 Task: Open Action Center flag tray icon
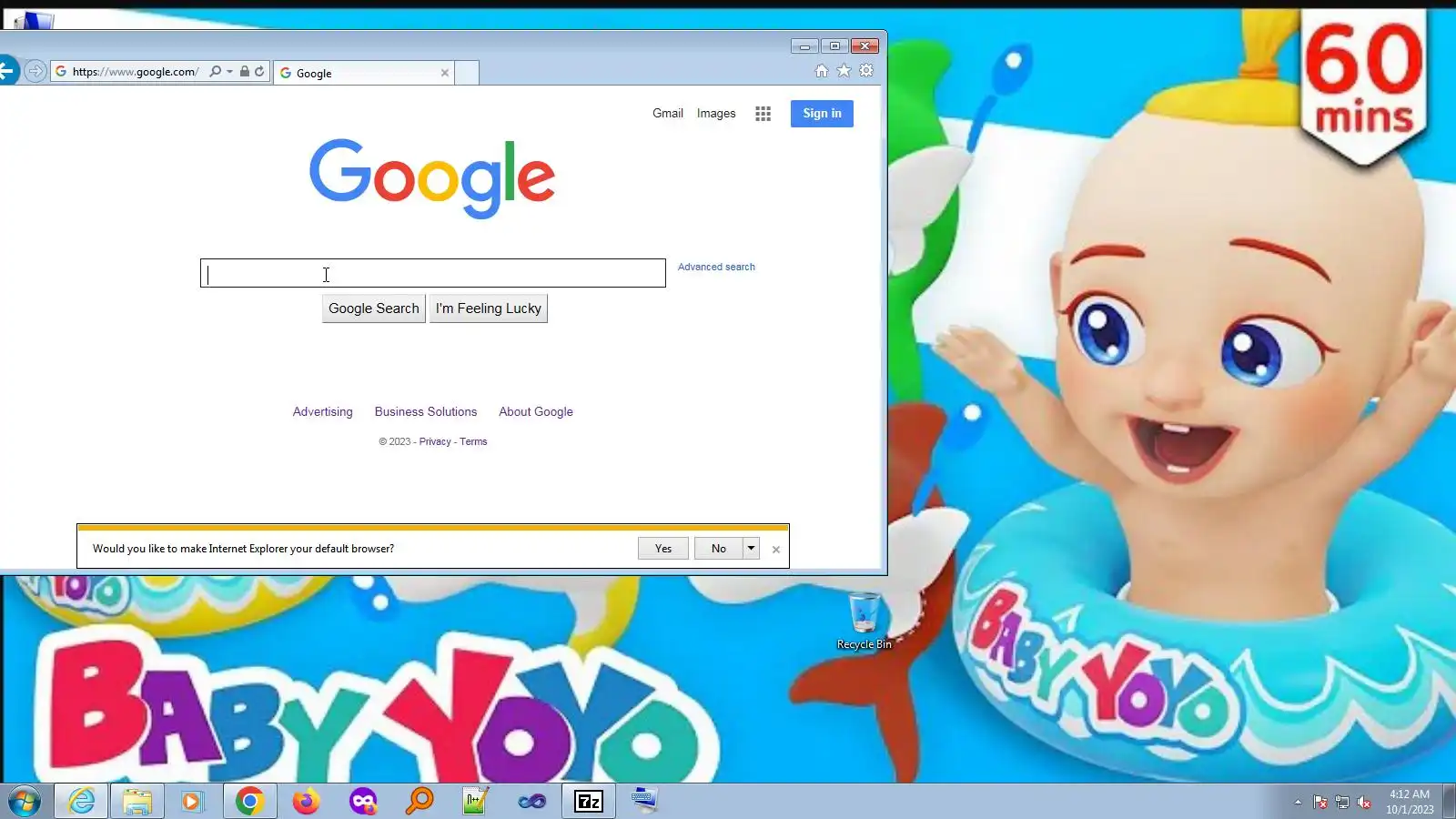pyautogui.click(x=1320, y=802)
